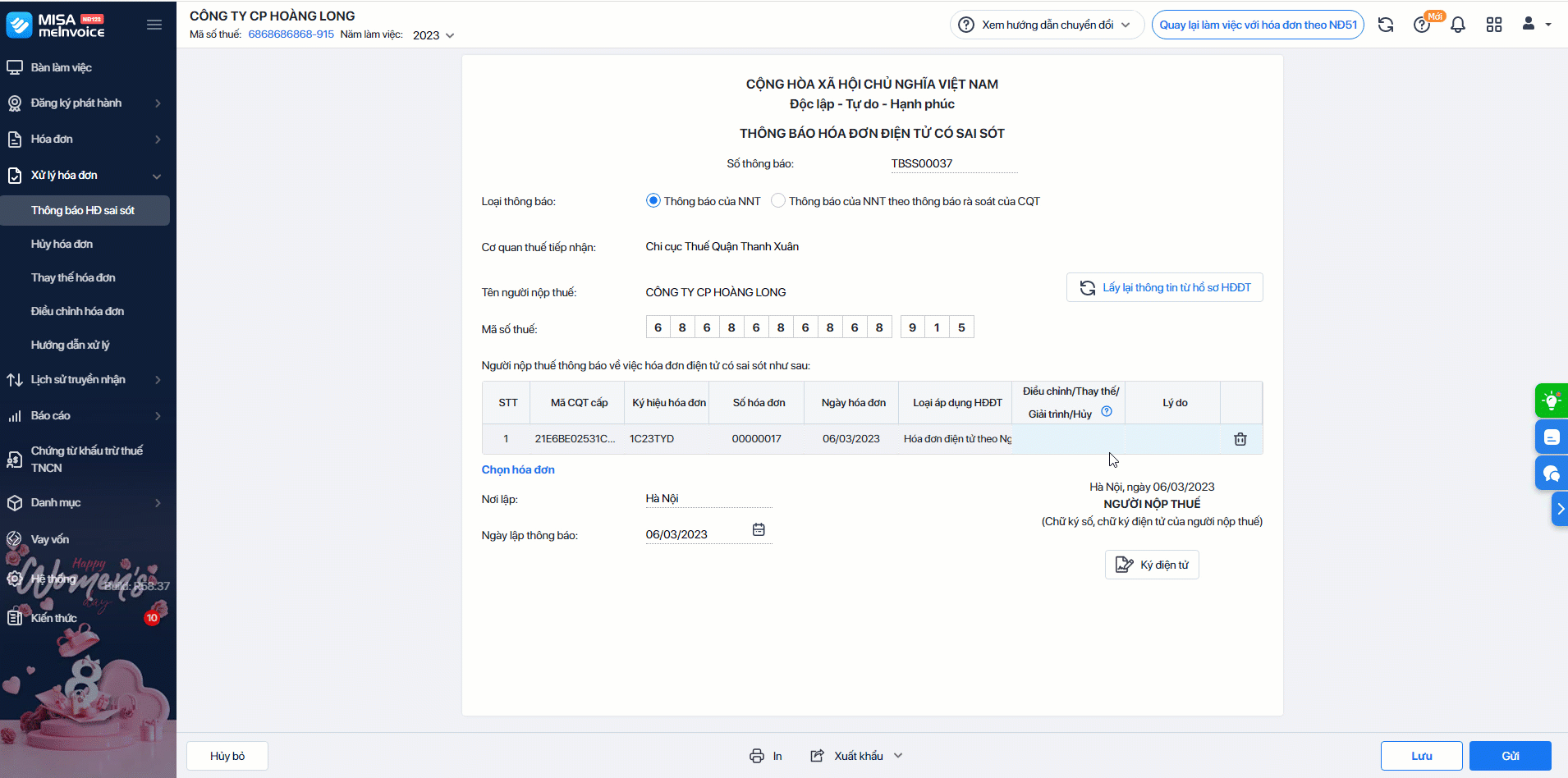The height and width of the screenshot is (778, 1568).
Task: Open the notifications bell
Action: point(1458,25)
